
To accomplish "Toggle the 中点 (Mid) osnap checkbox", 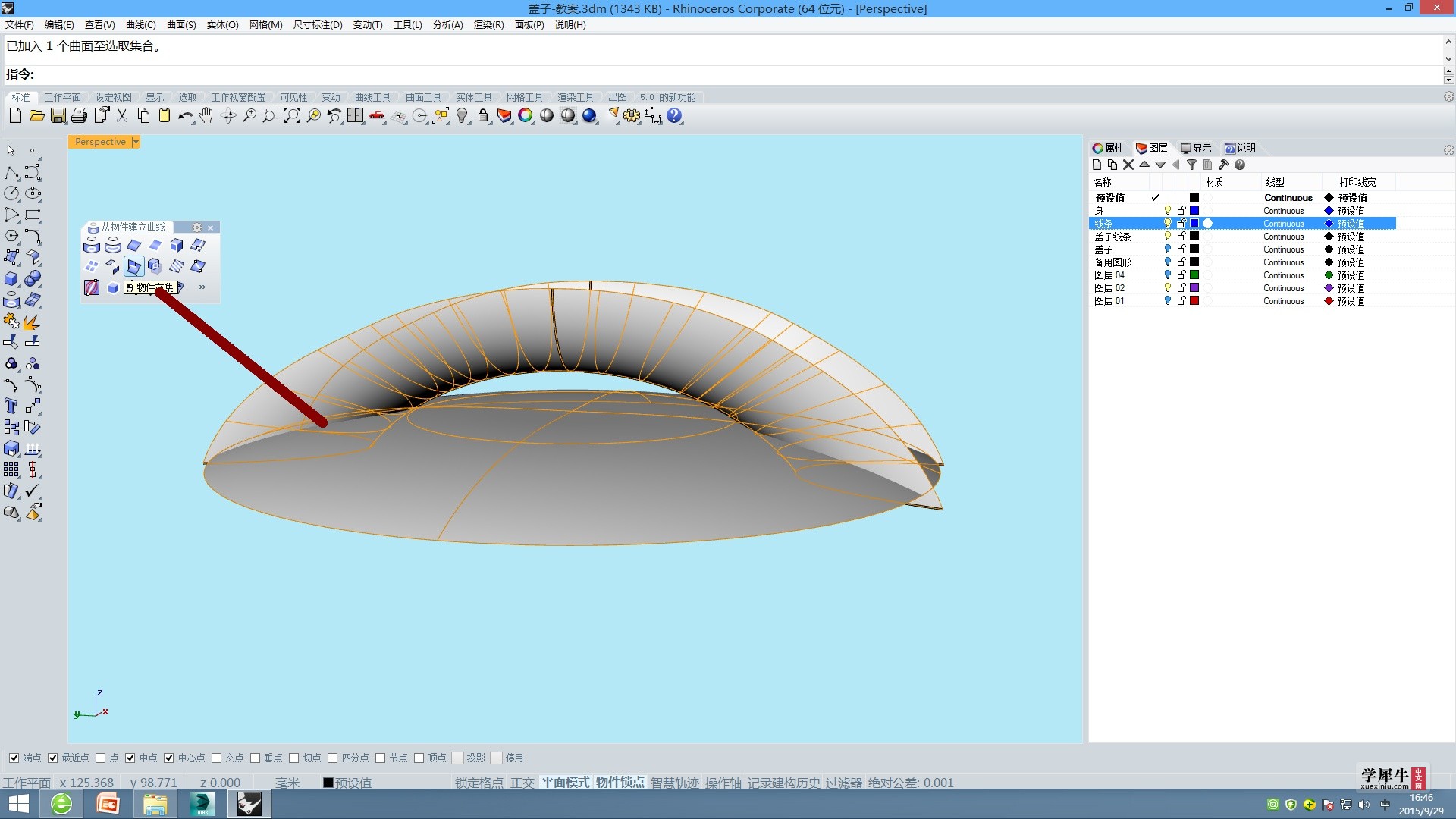I will [130, 758].
